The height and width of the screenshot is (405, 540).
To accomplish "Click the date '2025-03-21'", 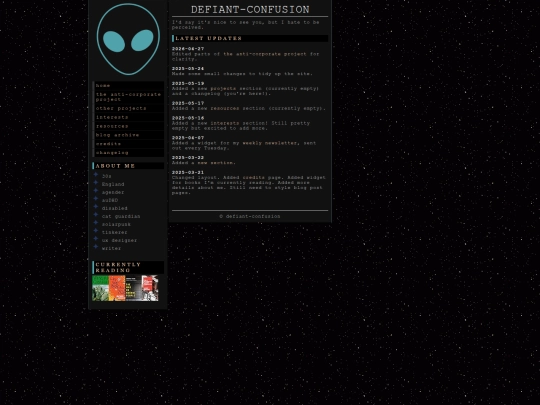I will [188, 173].
